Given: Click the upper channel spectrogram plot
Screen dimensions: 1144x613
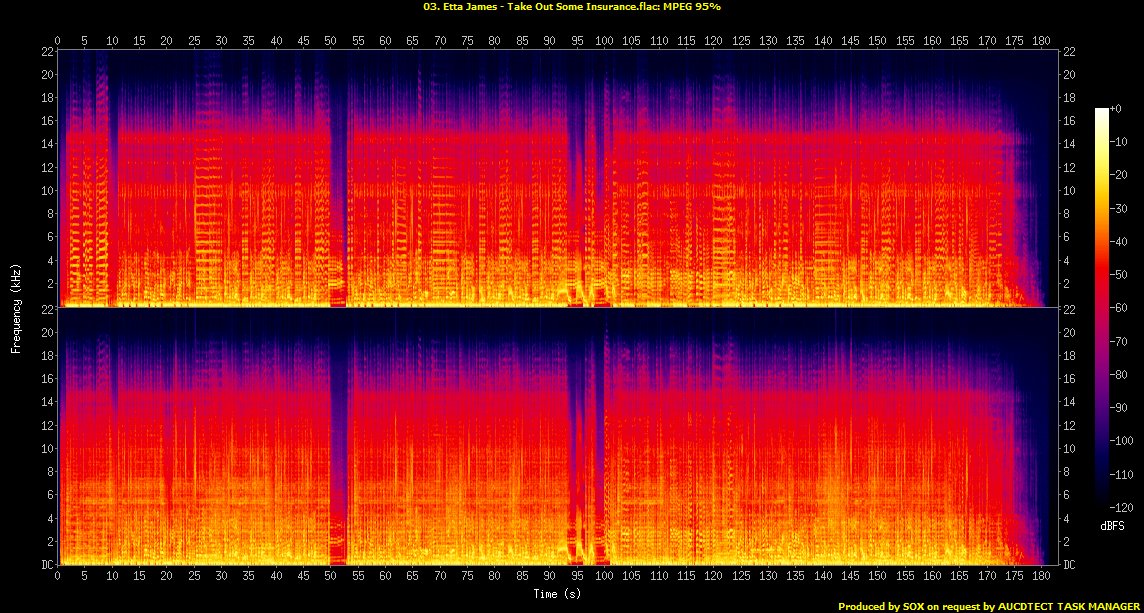Looking at the screenshot, I should 557,179.
